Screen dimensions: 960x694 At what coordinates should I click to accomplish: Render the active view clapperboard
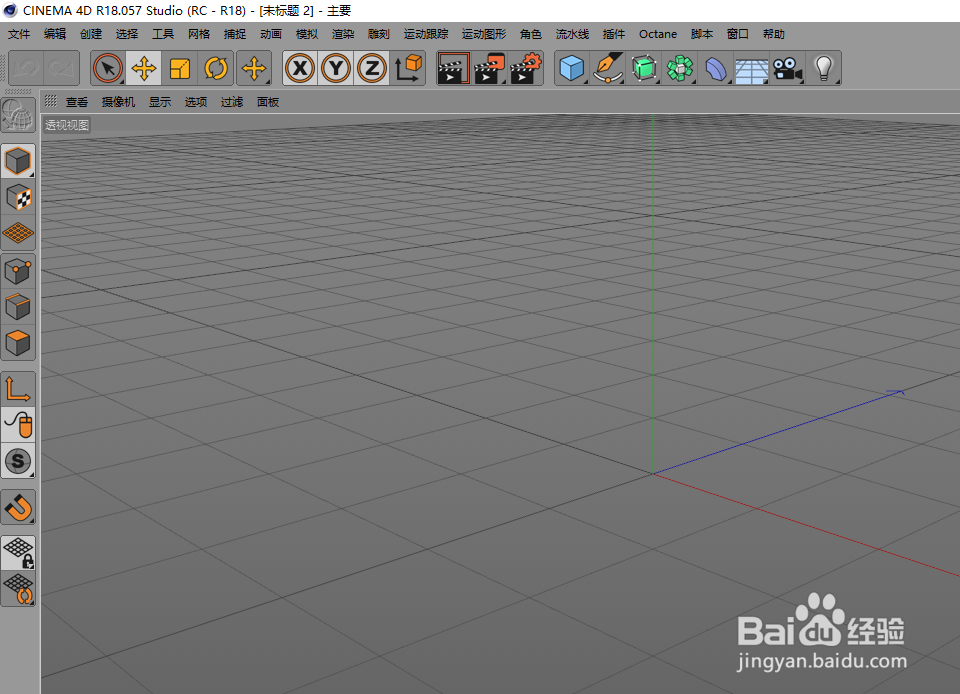point(453,68)
